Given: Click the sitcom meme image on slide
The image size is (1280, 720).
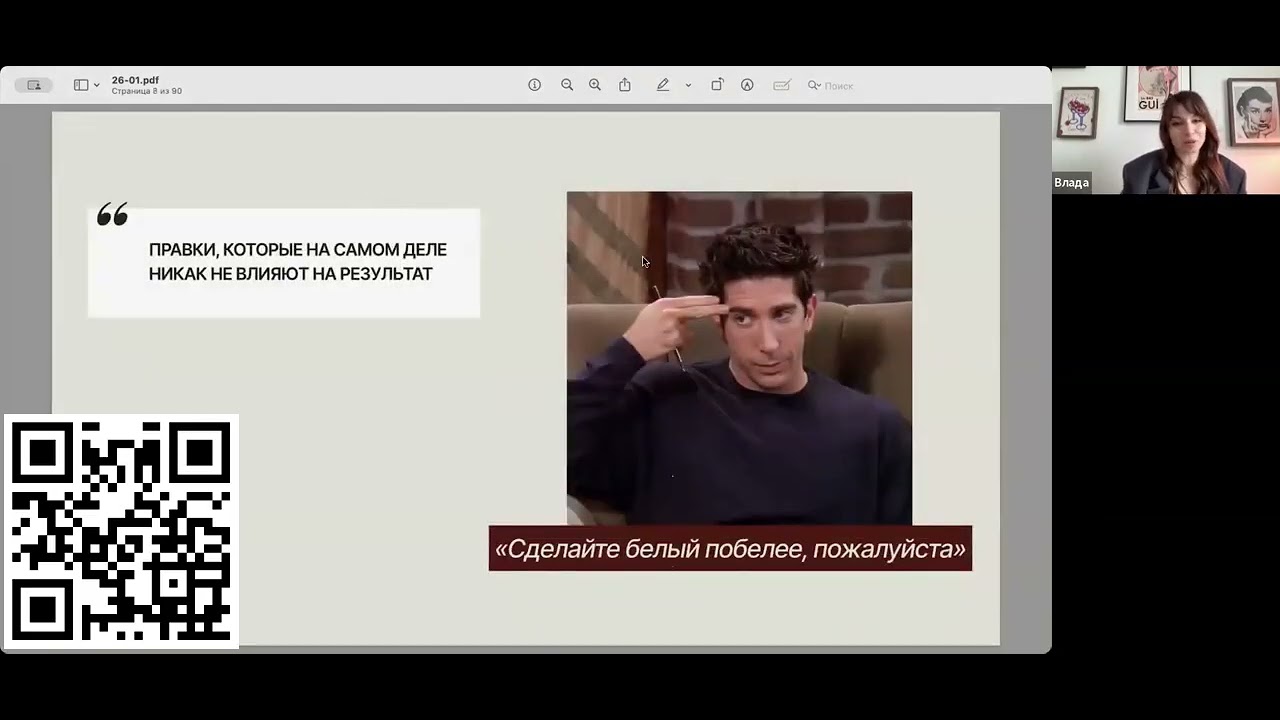Looking at the screenshot, I should (x=739, y=357).
